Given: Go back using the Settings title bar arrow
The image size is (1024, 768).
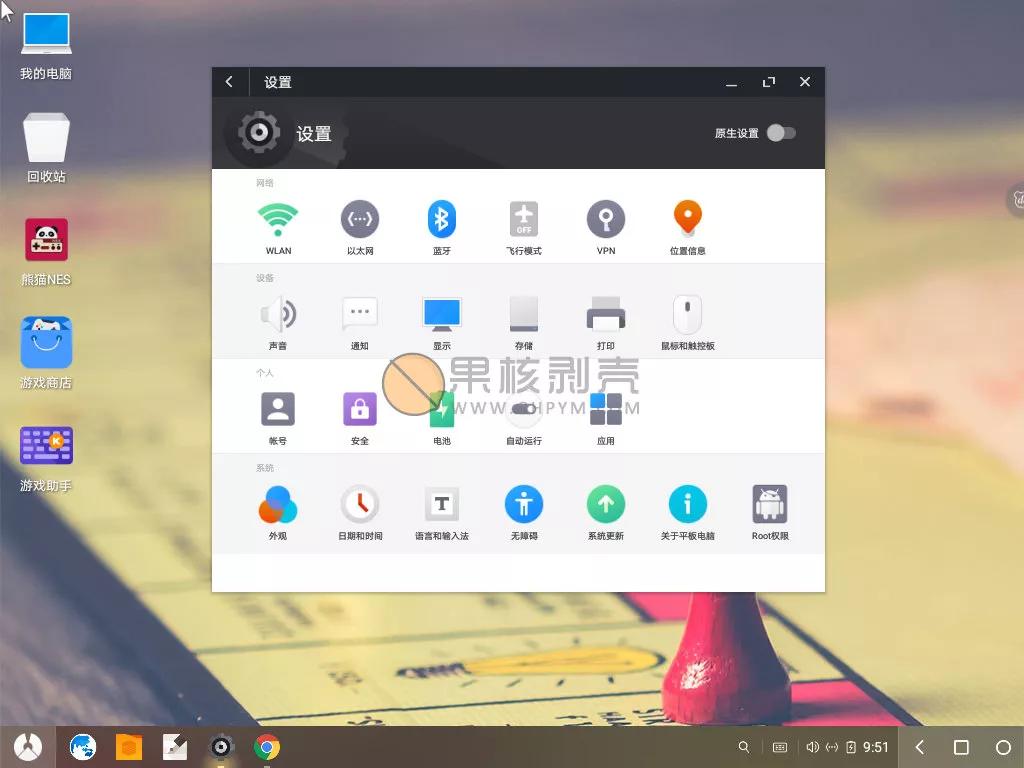Looking at the screenshot, I should click(x=229, y=82).
